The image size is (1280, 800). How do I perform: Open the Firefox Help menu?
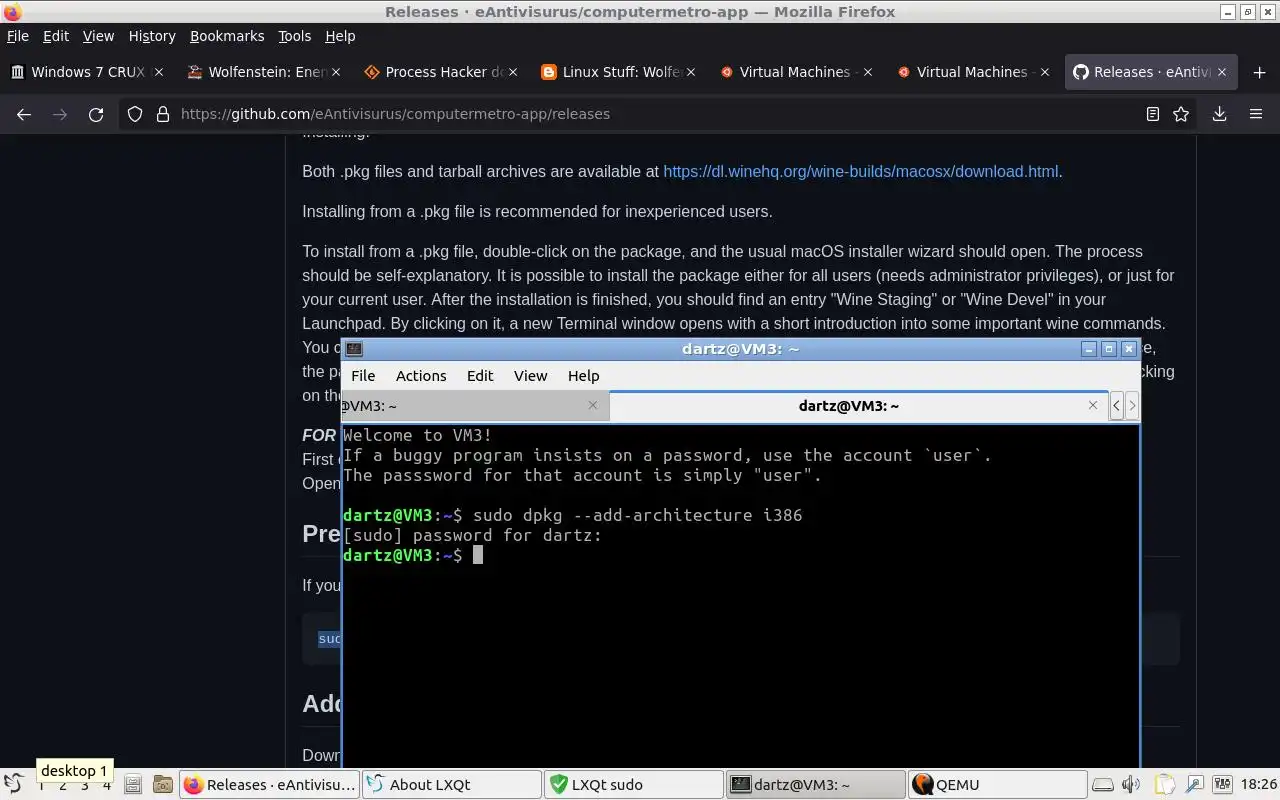tap(340, 36)
